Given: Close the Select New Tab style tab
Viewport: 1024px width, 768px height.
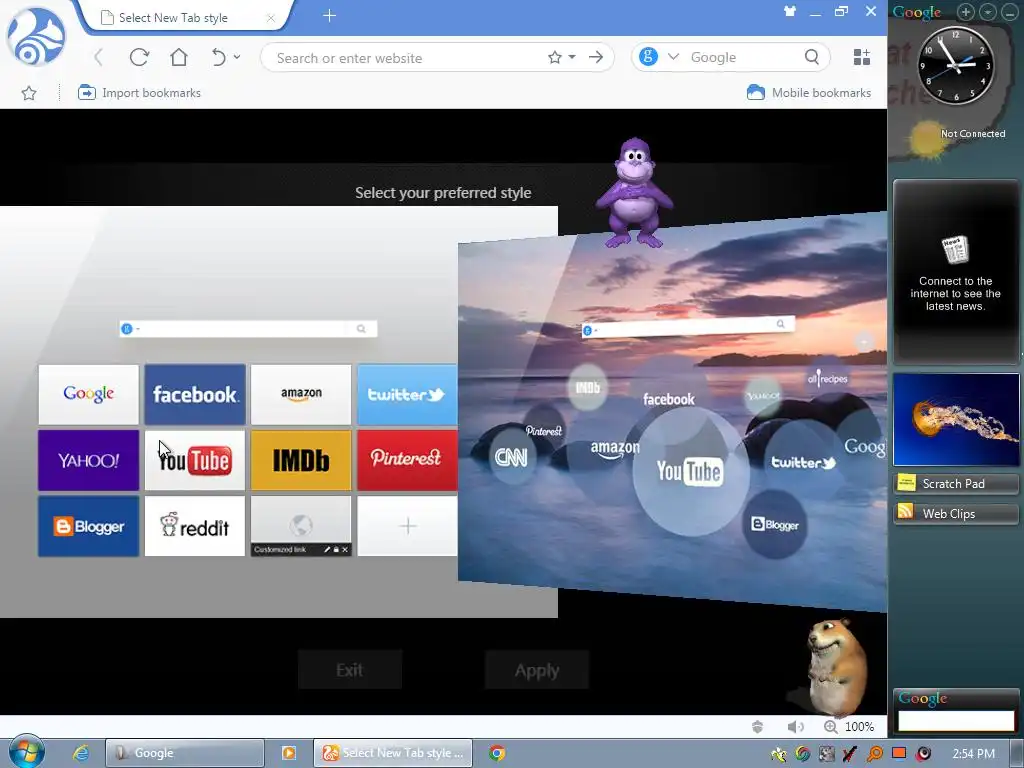Looking at the screenshot, I should tap(270, 18).
